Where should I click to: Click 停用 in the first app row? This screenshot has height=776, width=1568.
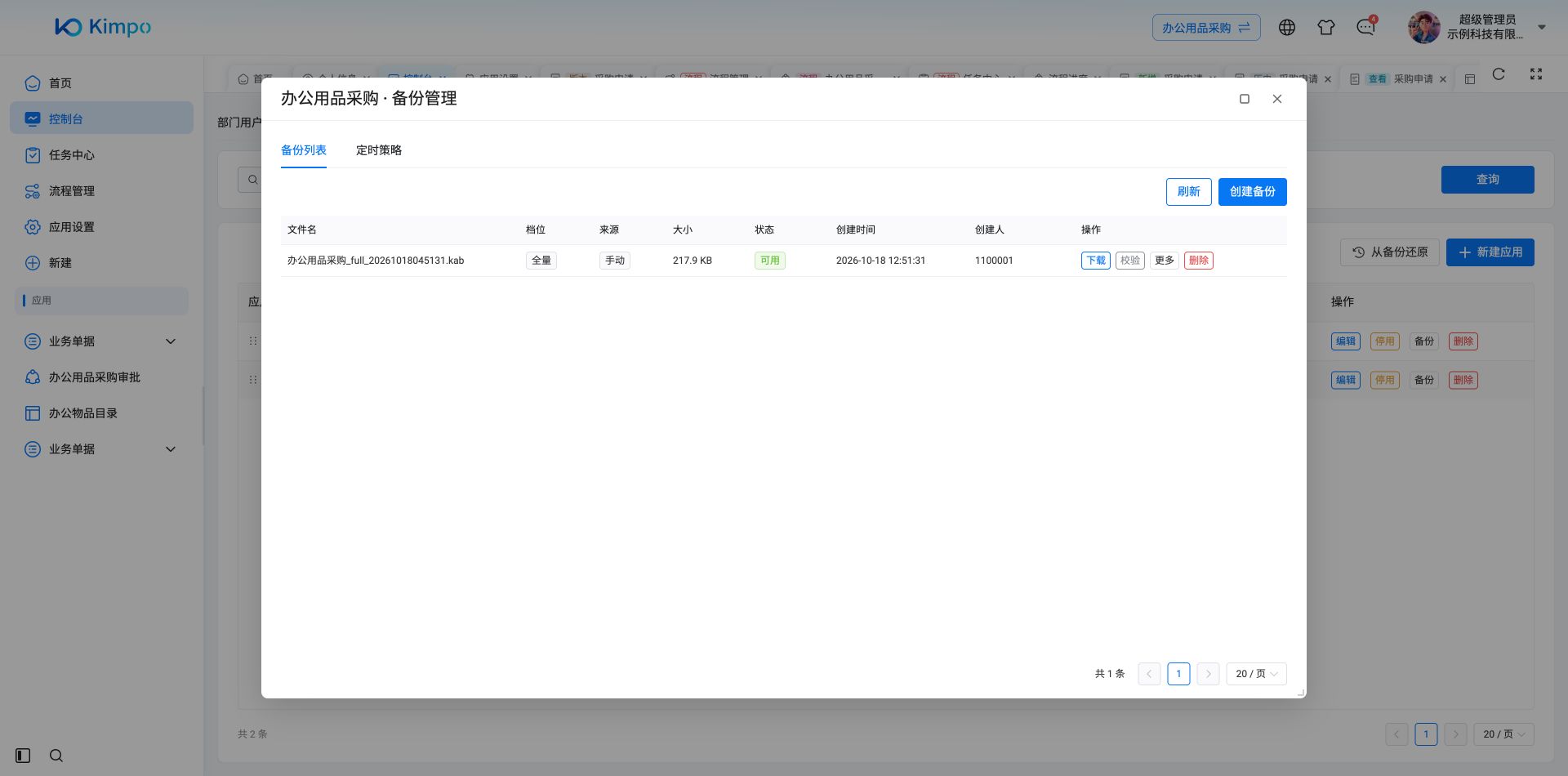[x=1385, y=341]
